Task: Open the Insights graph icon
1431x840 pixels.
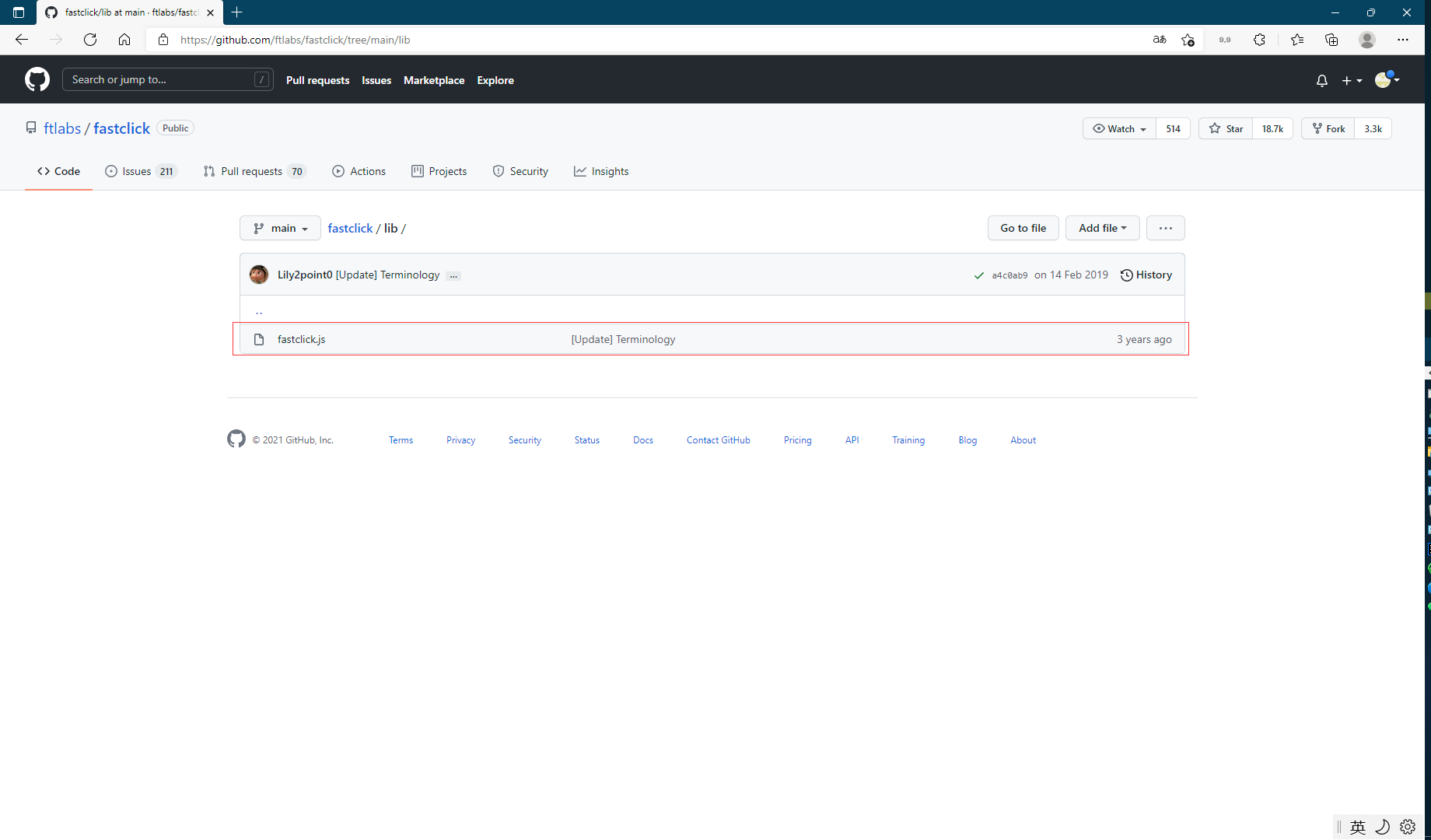Action: tap(580, 171)
